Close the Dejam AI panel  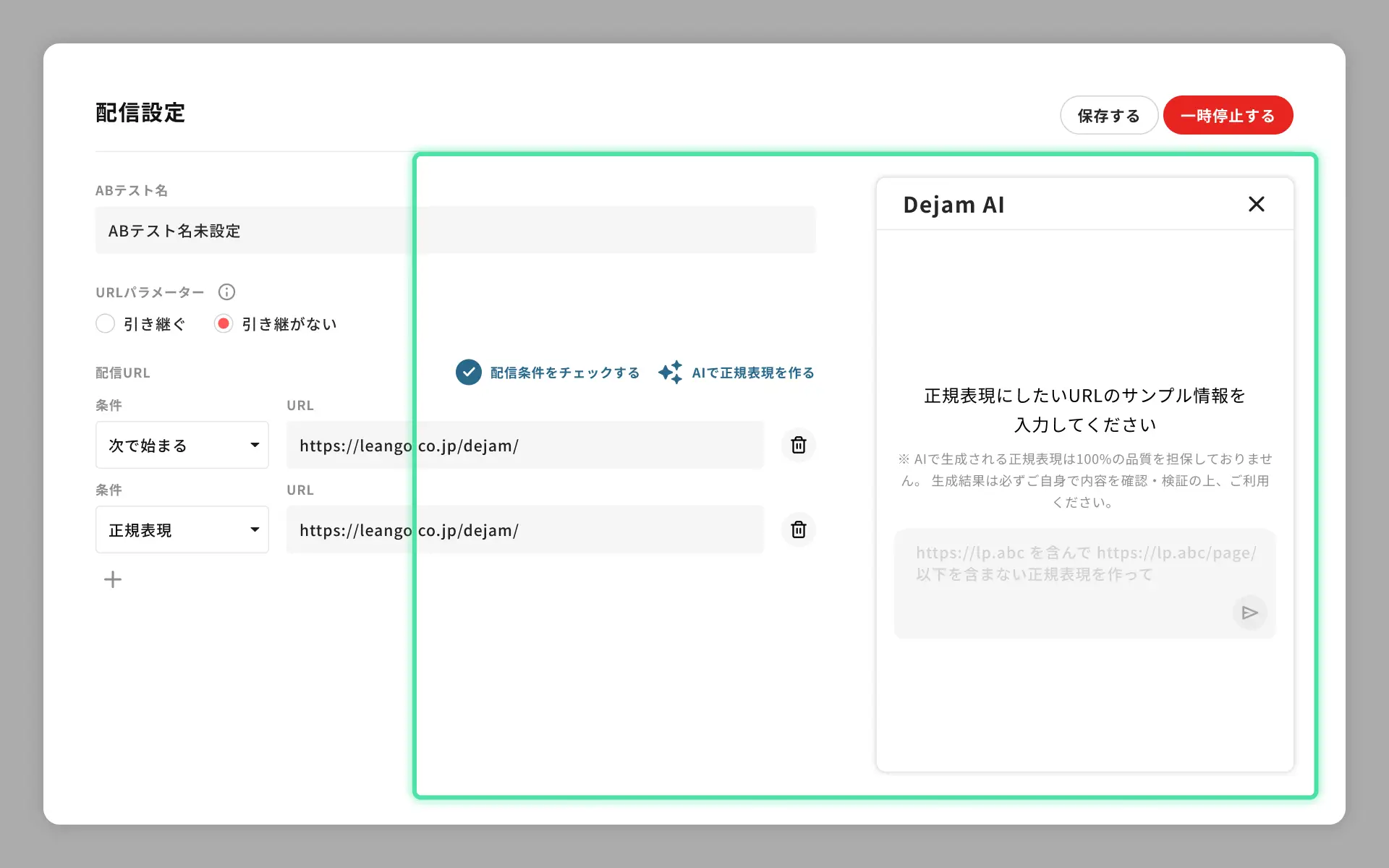coord(1256,205)
